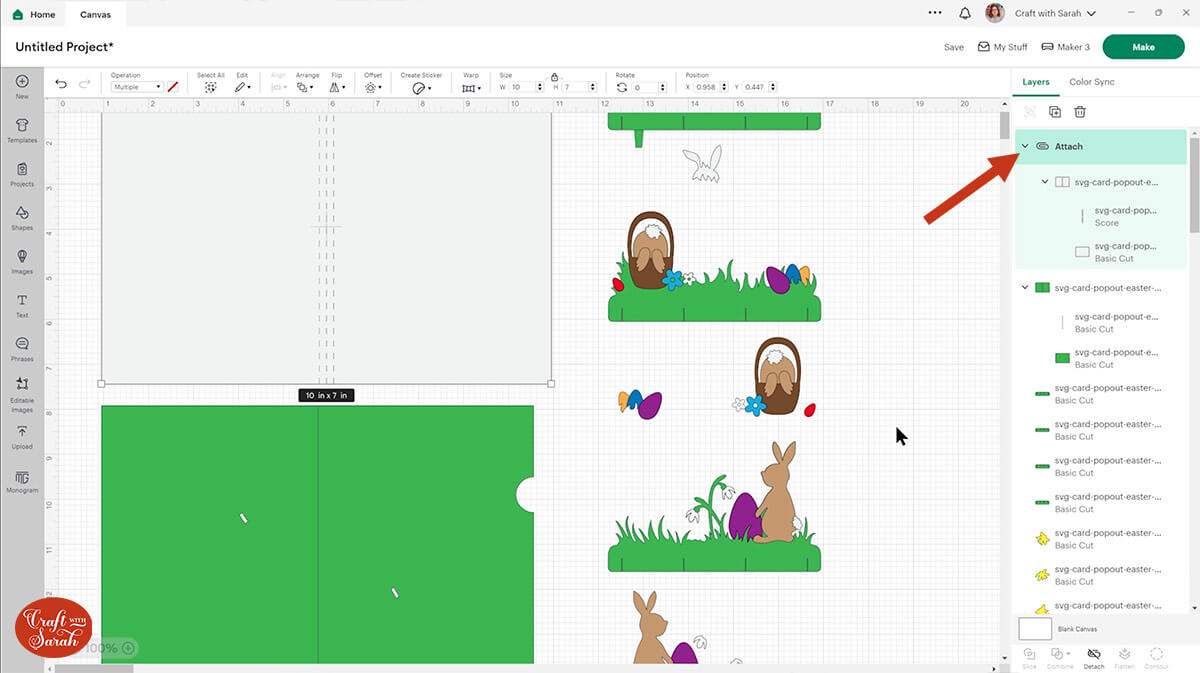Collapse the Attach group in Layers

point(1024,146)
